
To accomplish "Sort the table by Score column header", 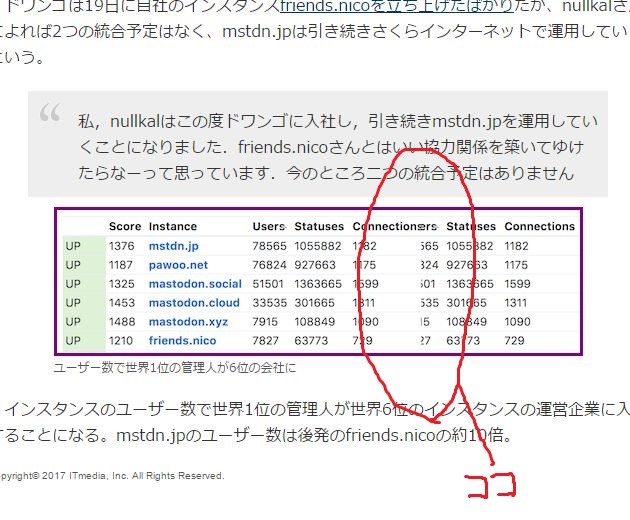I will (x=124, y=227).
